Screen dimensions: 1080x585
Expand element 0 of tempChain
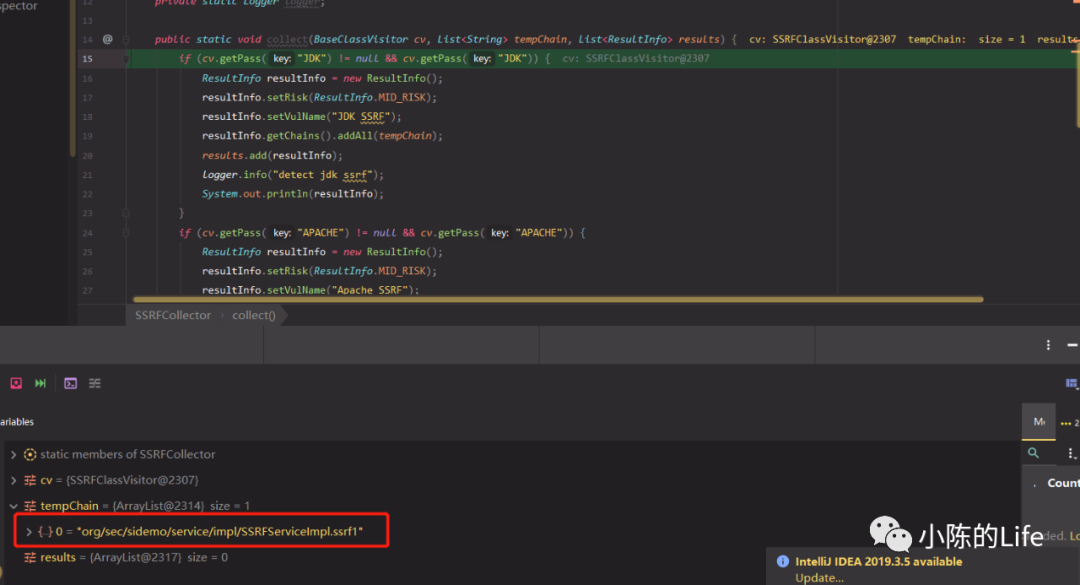tap(29, 531)
